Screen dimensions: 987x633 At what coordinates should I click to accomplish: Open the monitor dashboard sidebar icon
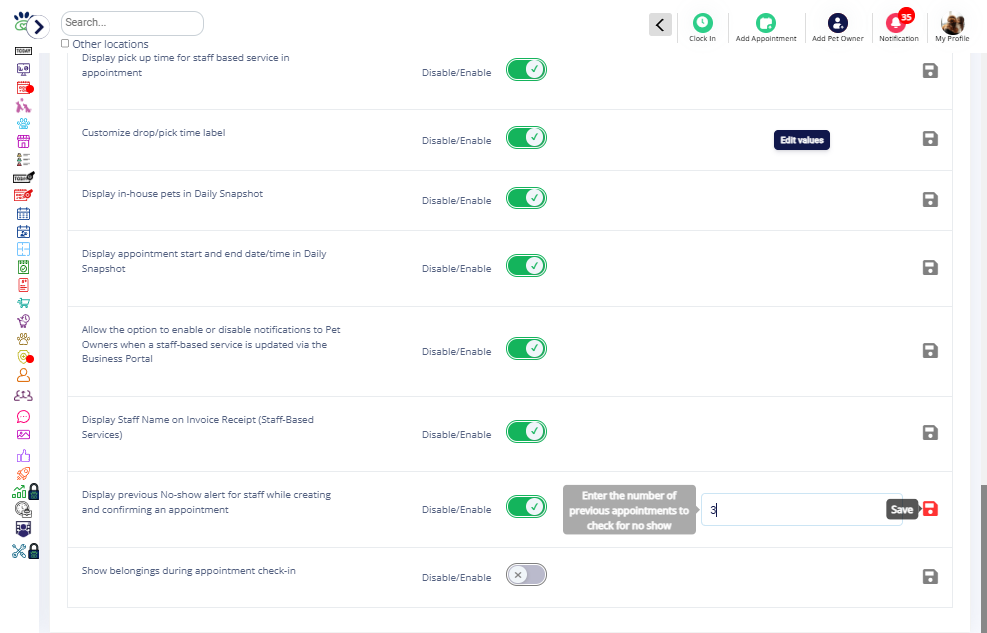[x=23, y=69]
